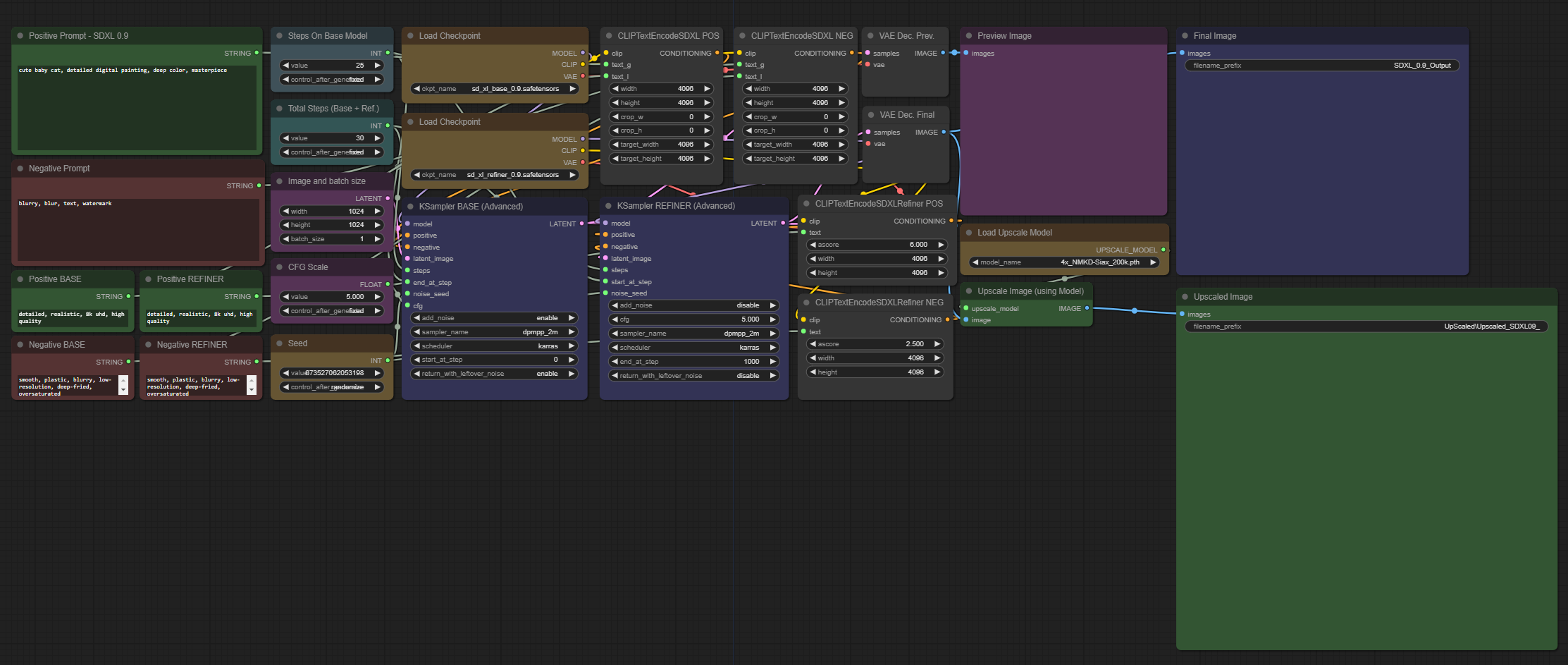
Task: Decrease the Steps On Base Model value
Action: click(285, 65)
